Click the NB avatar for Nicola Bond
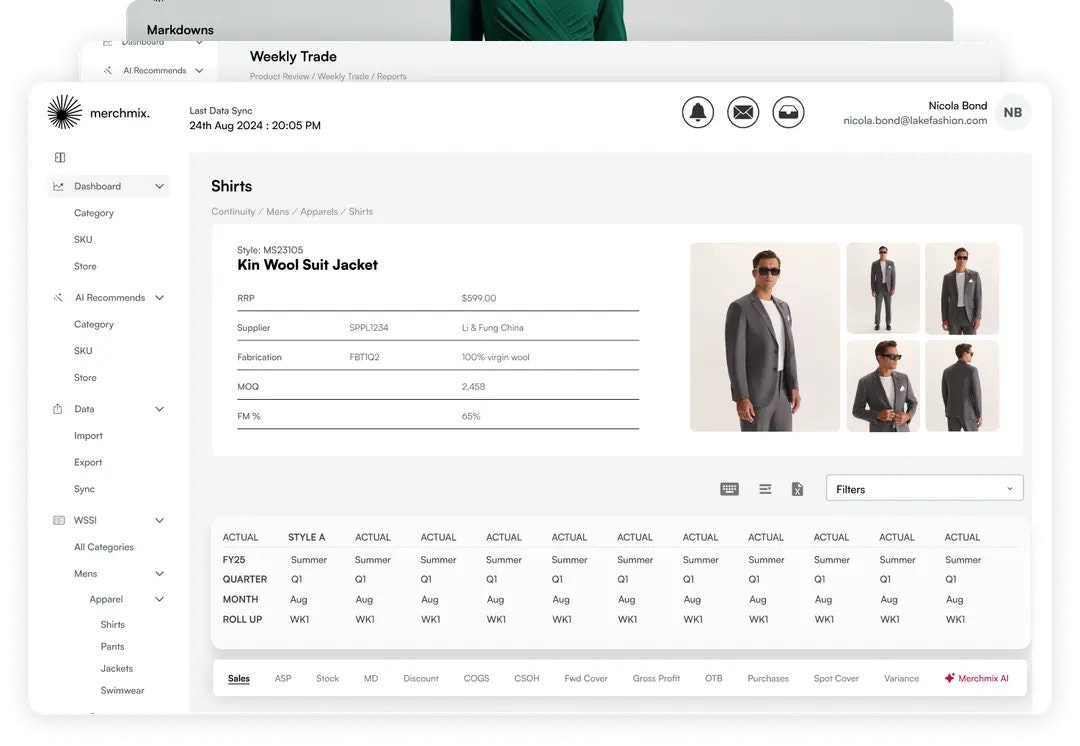 click(x=1013, y=112)
